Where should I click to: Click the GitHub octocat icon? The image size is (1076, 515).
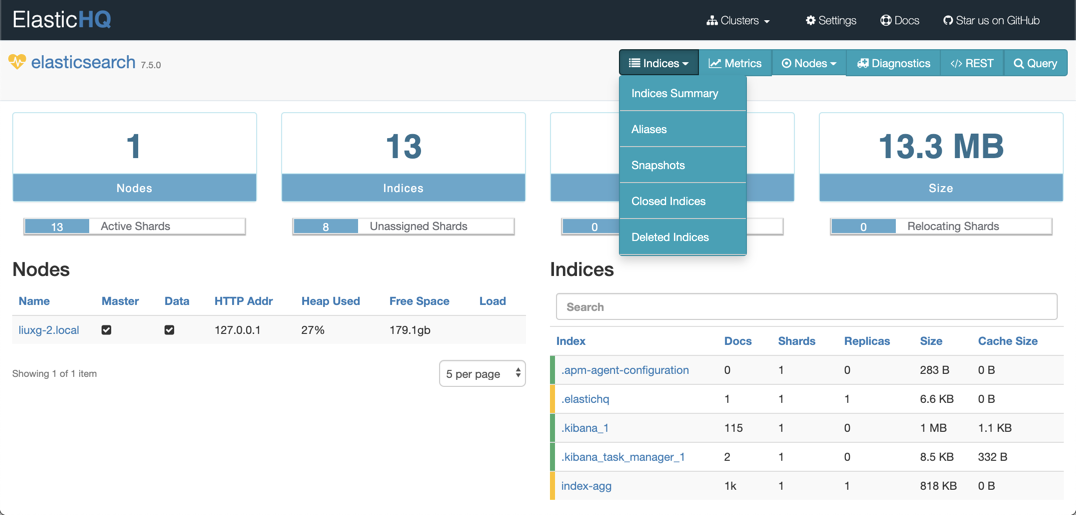tap(949, 21)
